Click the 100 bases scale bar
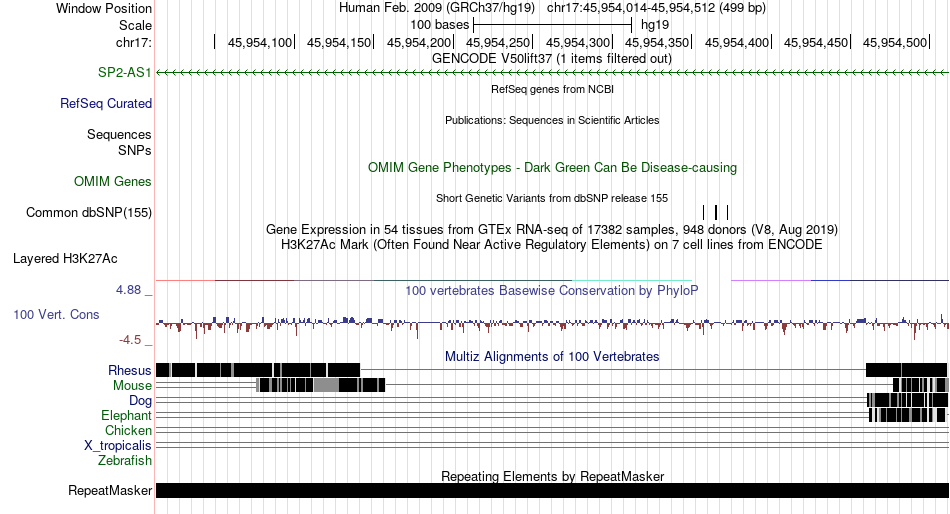 point(553,25)
